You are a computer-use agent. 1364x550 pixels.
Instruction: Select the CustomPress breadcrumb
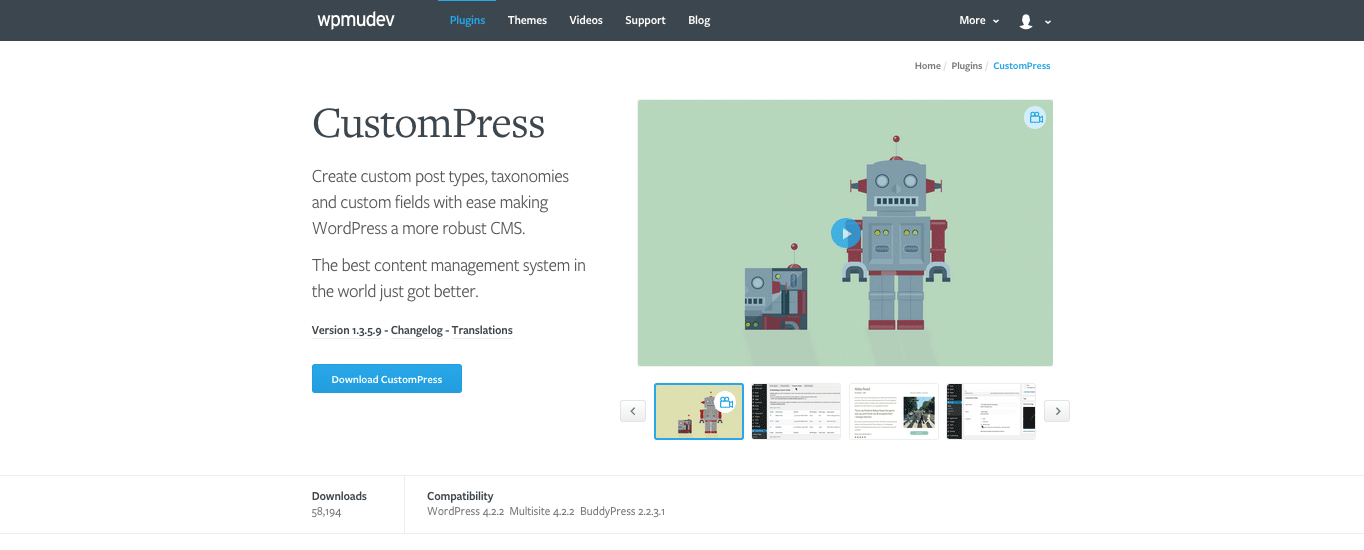pos(1022,66)
